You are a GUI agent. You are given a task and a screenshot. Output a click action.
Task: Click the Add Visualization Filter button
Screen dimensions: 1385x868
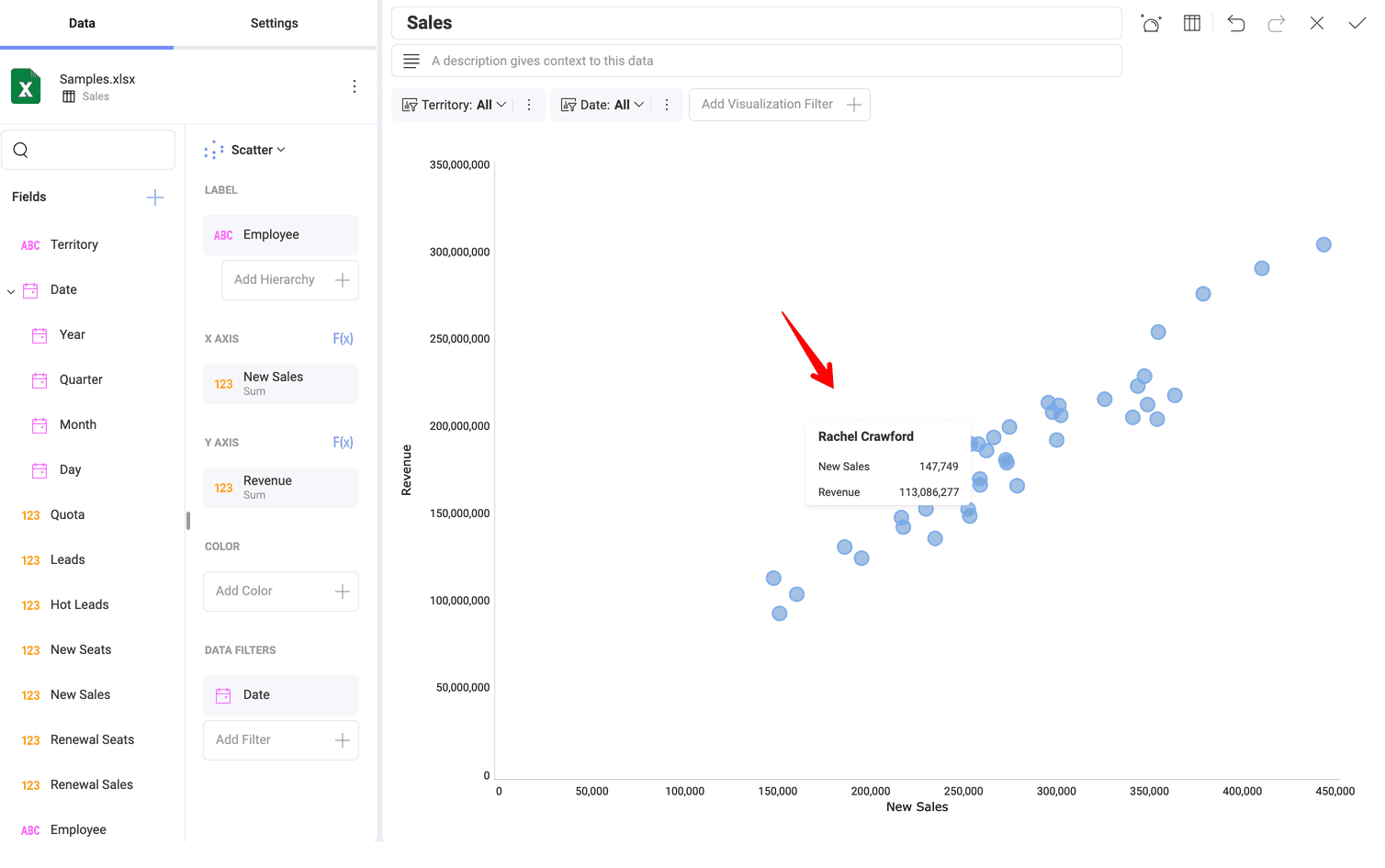tap(780, 105)
